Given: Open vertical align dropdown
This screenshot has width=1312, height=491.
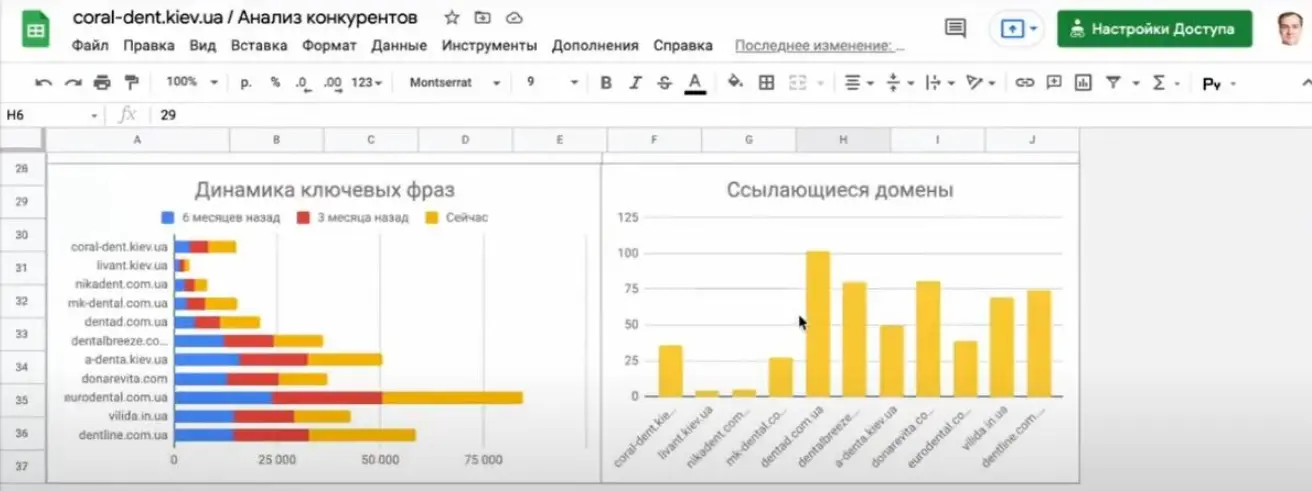Looking at the screenshot, I should 898,83.
